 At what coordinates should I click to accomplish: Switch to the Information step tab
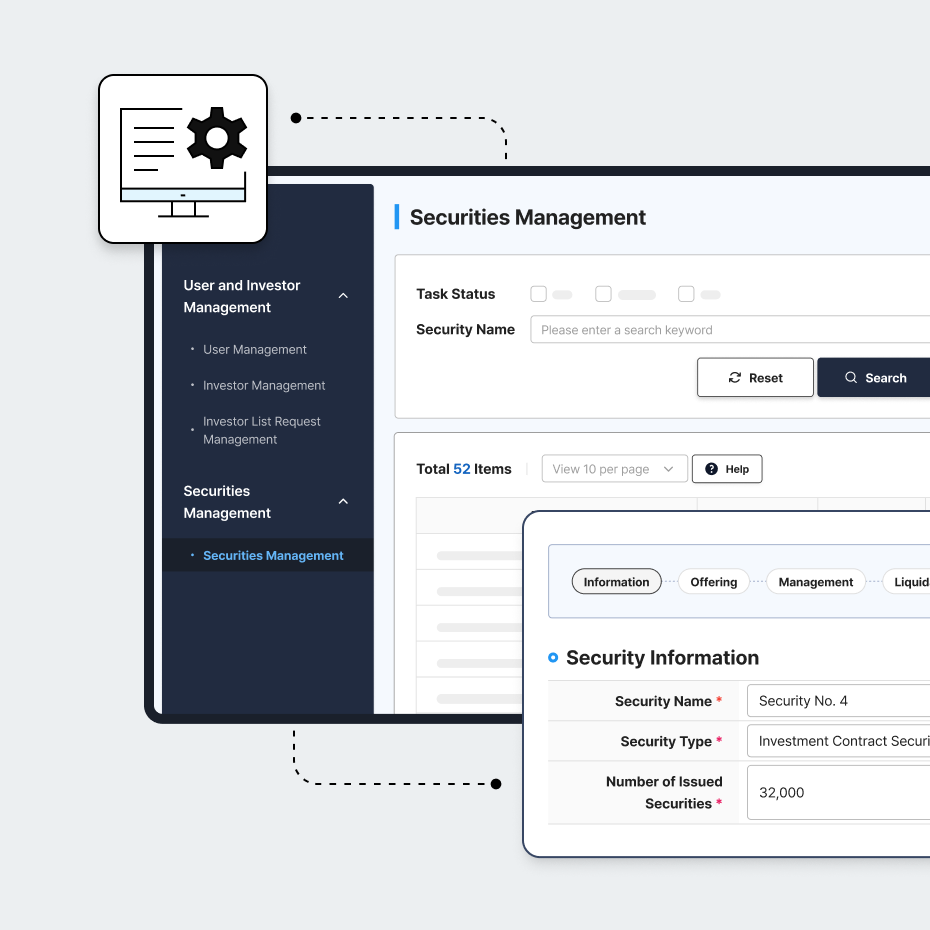[616, 582]
